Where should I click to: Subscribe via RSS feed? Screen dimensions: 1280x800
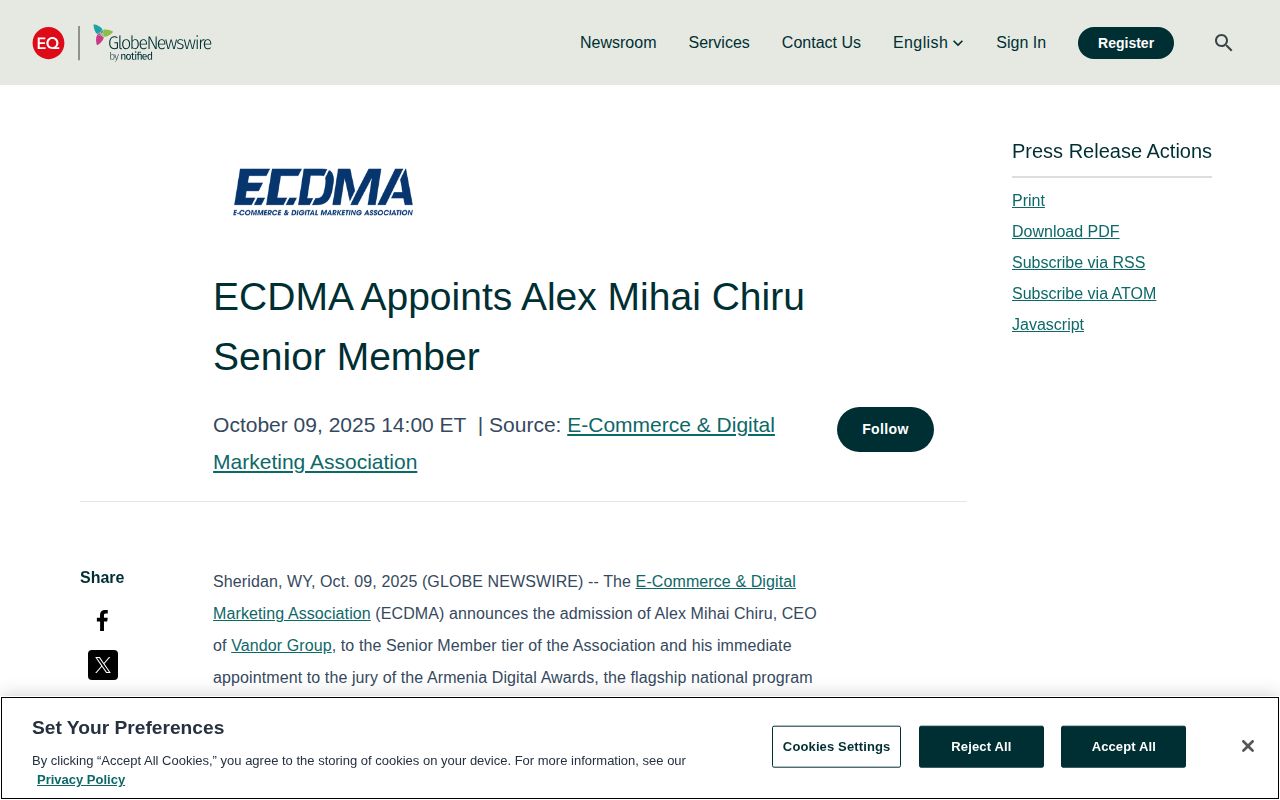[1078, 262]
